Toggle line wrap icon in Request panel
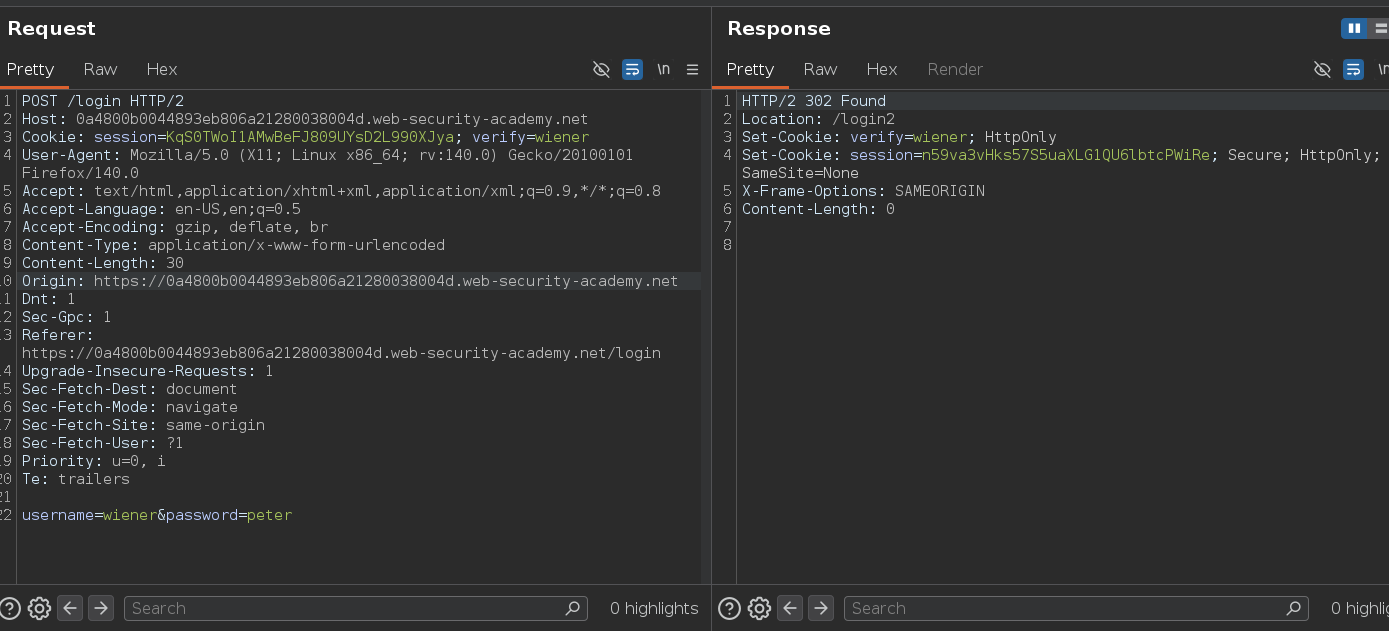This screenshot has height=631, width=1389. [x=632, y=69]
